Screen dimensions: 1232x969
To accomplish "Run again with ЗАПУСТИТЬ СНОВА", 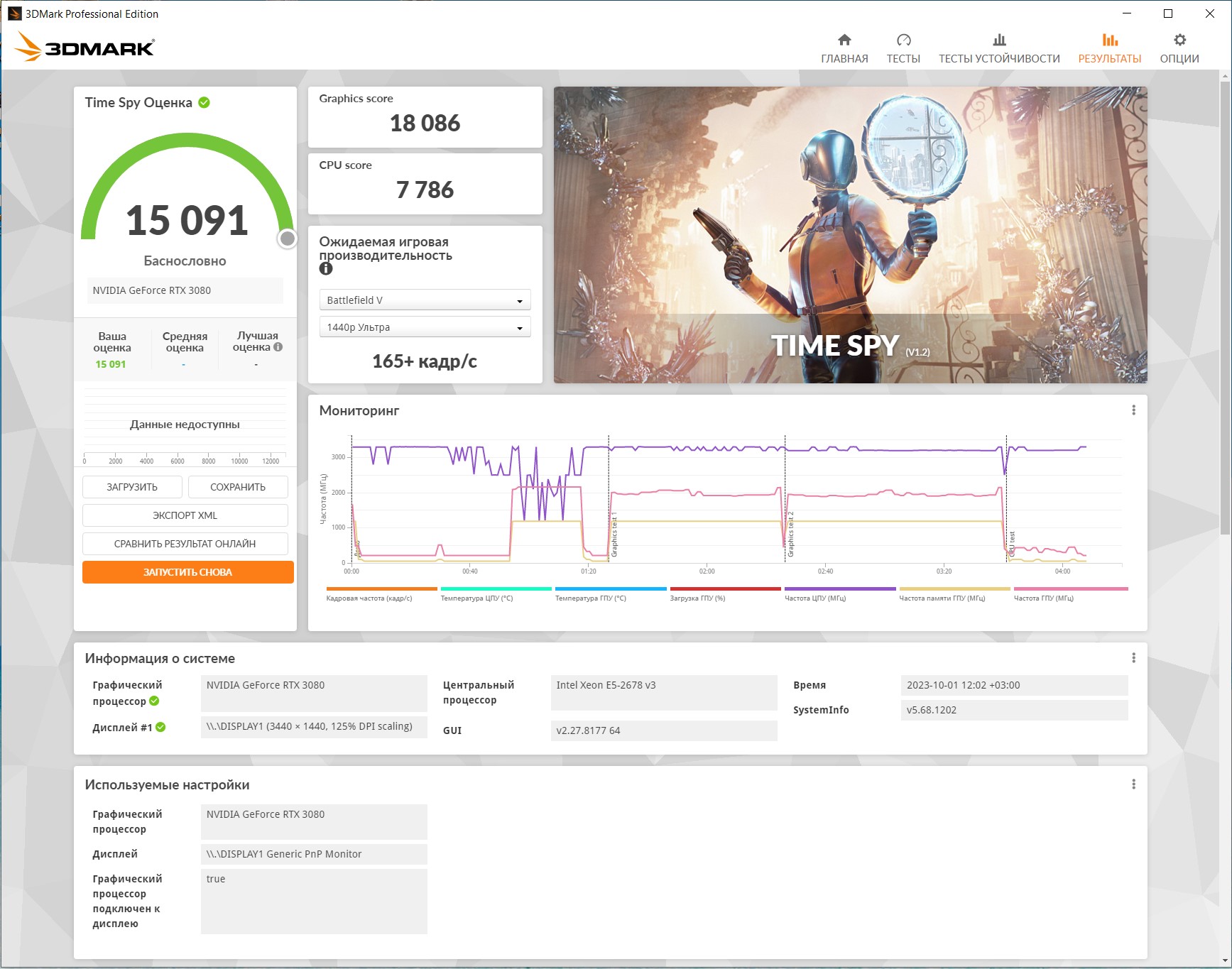I will [188, 572].
